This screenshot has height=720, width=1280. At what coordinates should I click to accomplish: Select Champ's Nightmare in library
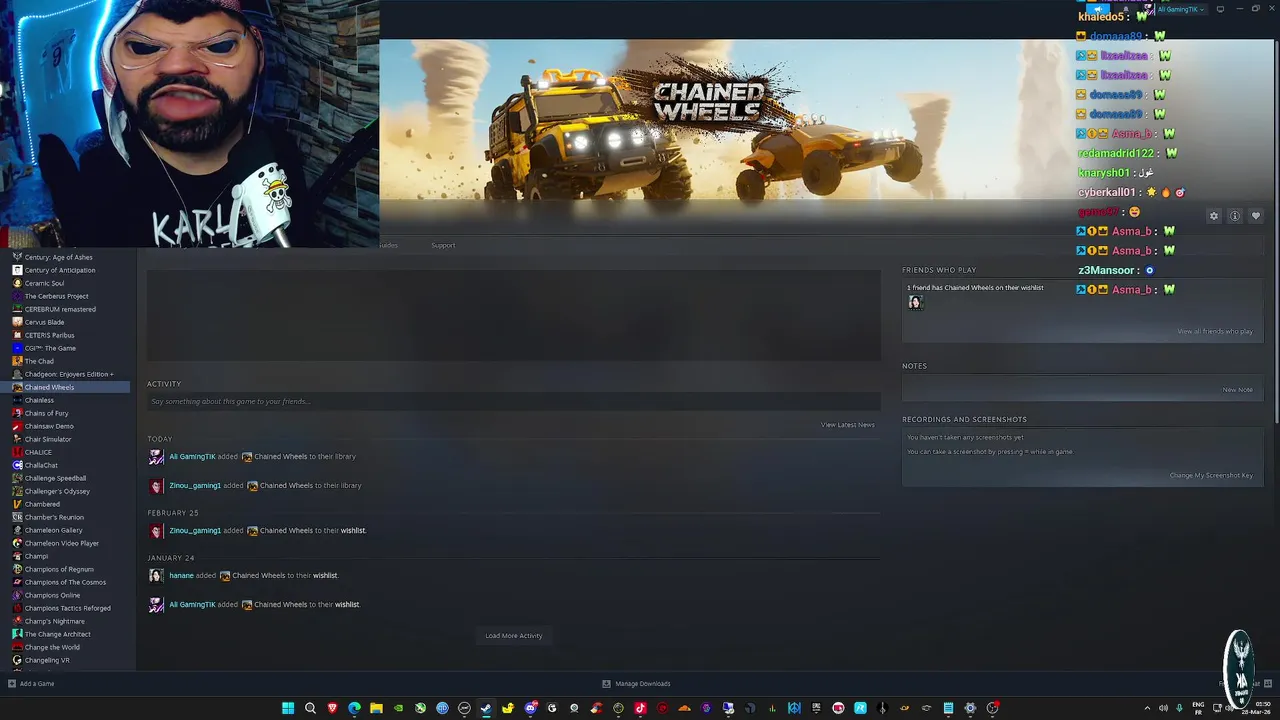point(66,621)
